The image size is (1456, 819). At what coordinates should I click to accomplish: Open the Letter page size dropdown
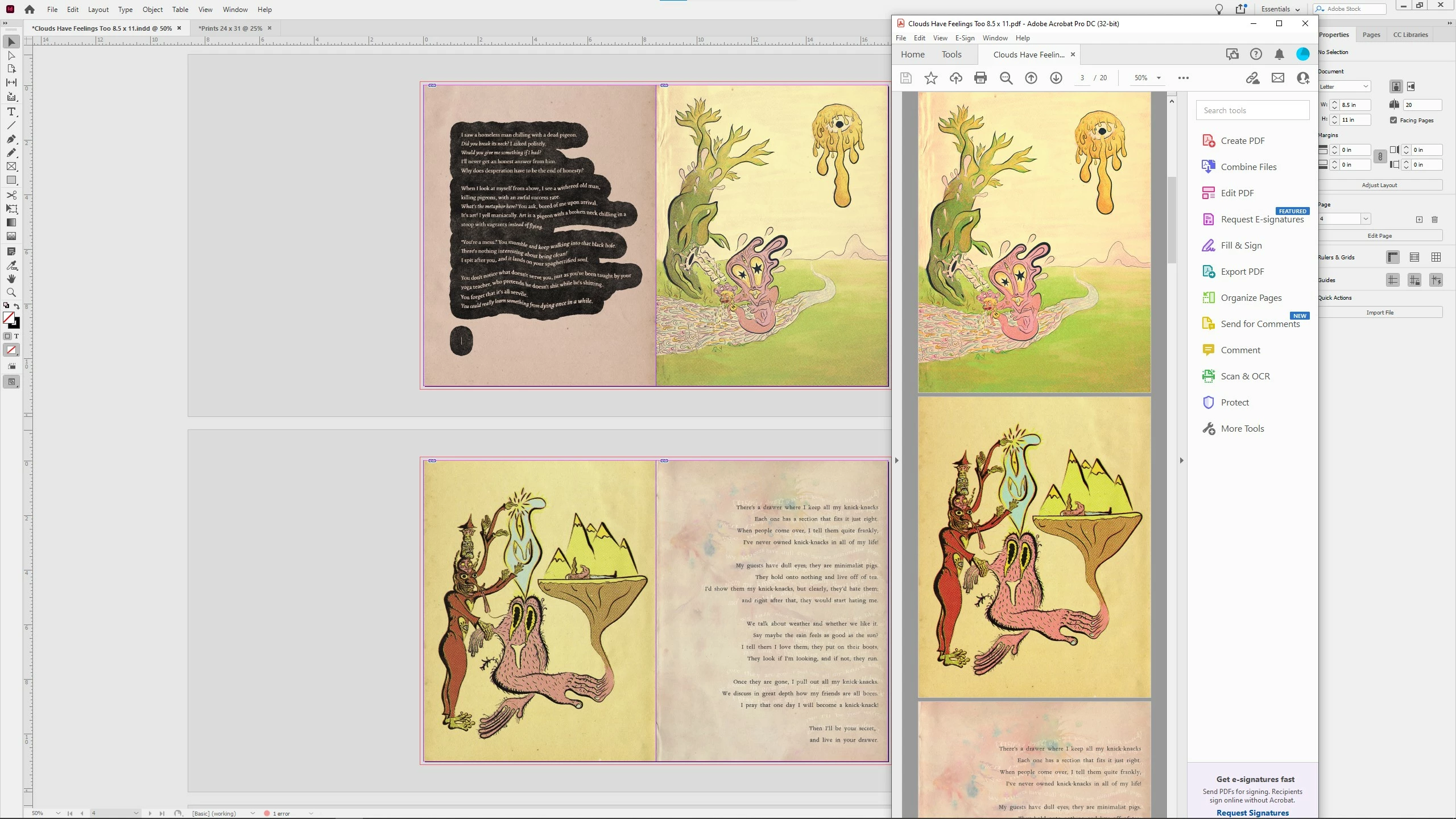click(1345, 86)
